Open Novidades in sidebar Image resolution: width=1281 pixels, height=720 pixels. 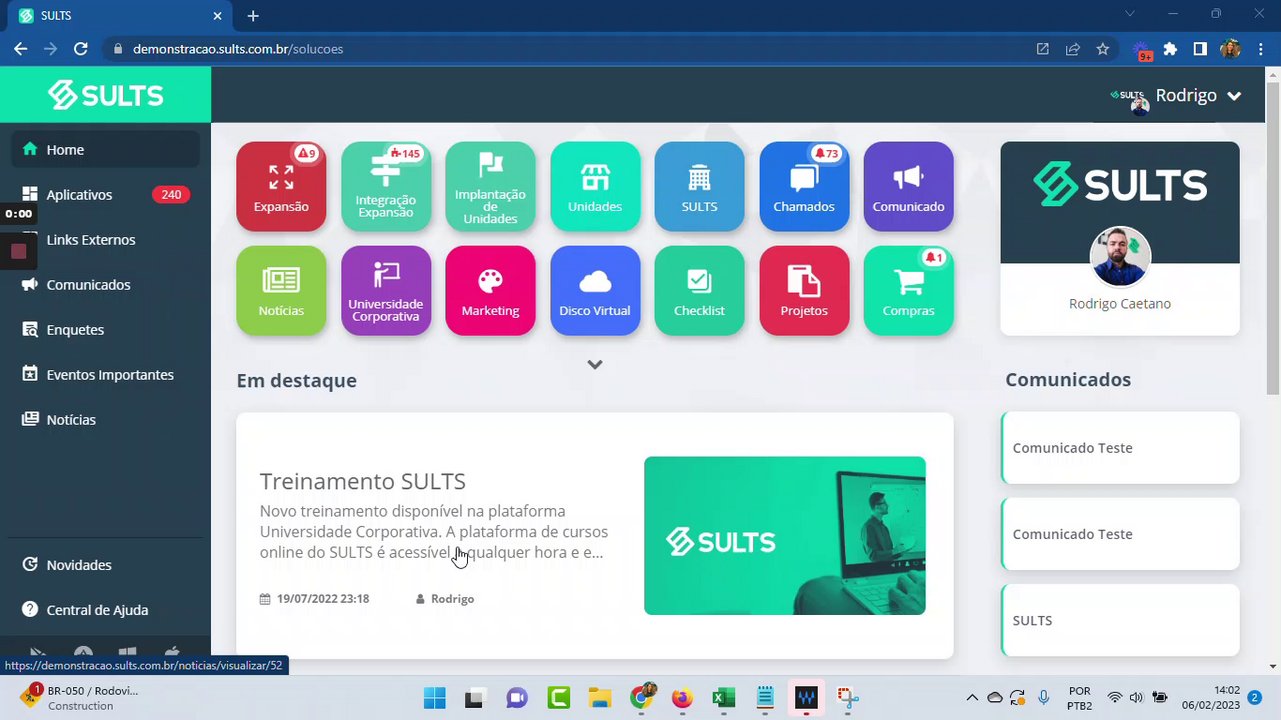(x=106, y=565)
